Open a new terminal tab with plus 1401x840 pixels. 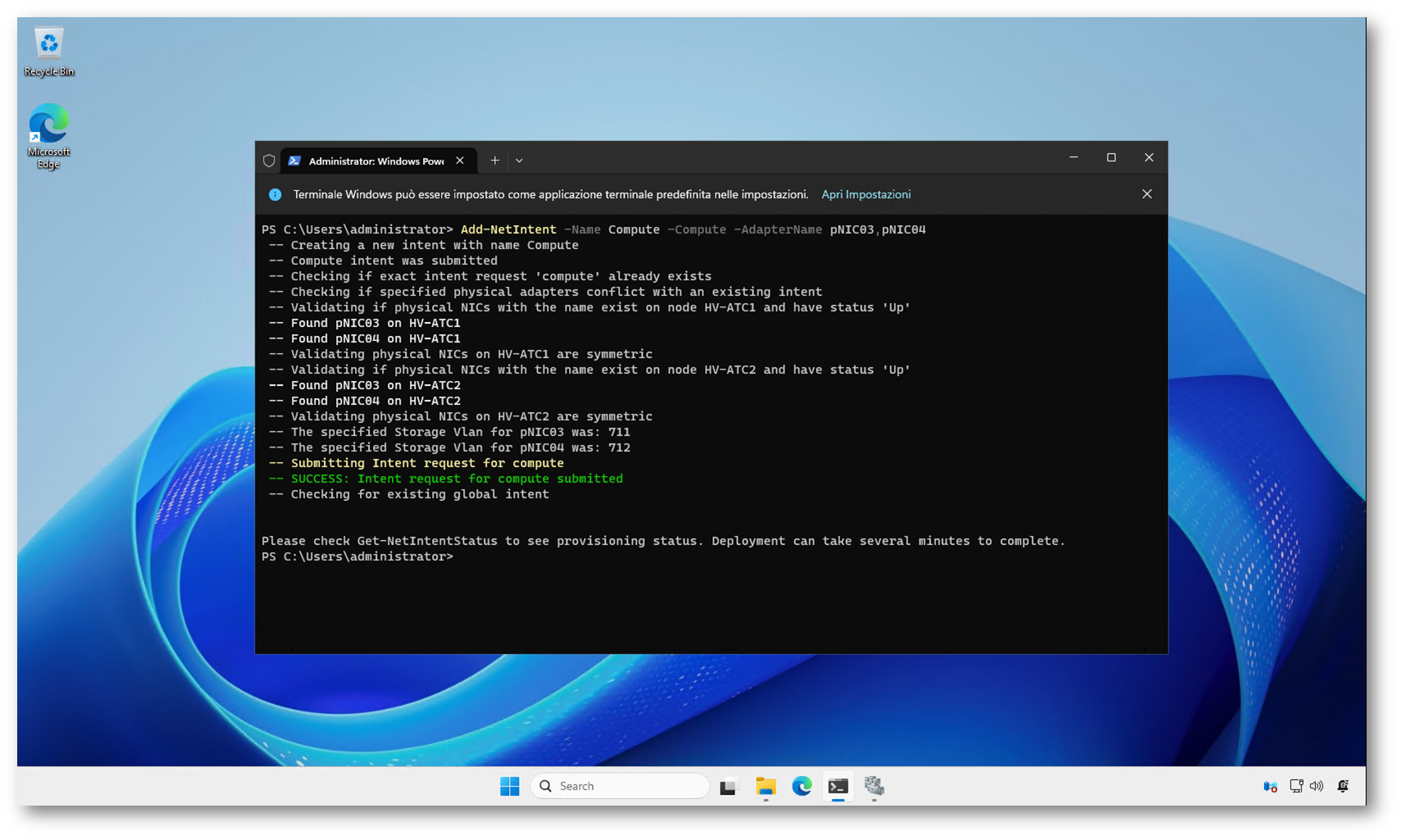click(x=494, y=161)
